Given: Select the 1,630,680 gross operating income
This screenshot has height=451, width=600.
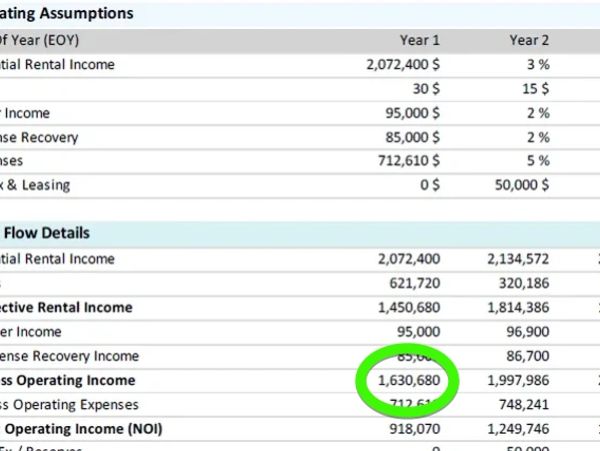Looking at the screenshot, I should pos(409,381).
